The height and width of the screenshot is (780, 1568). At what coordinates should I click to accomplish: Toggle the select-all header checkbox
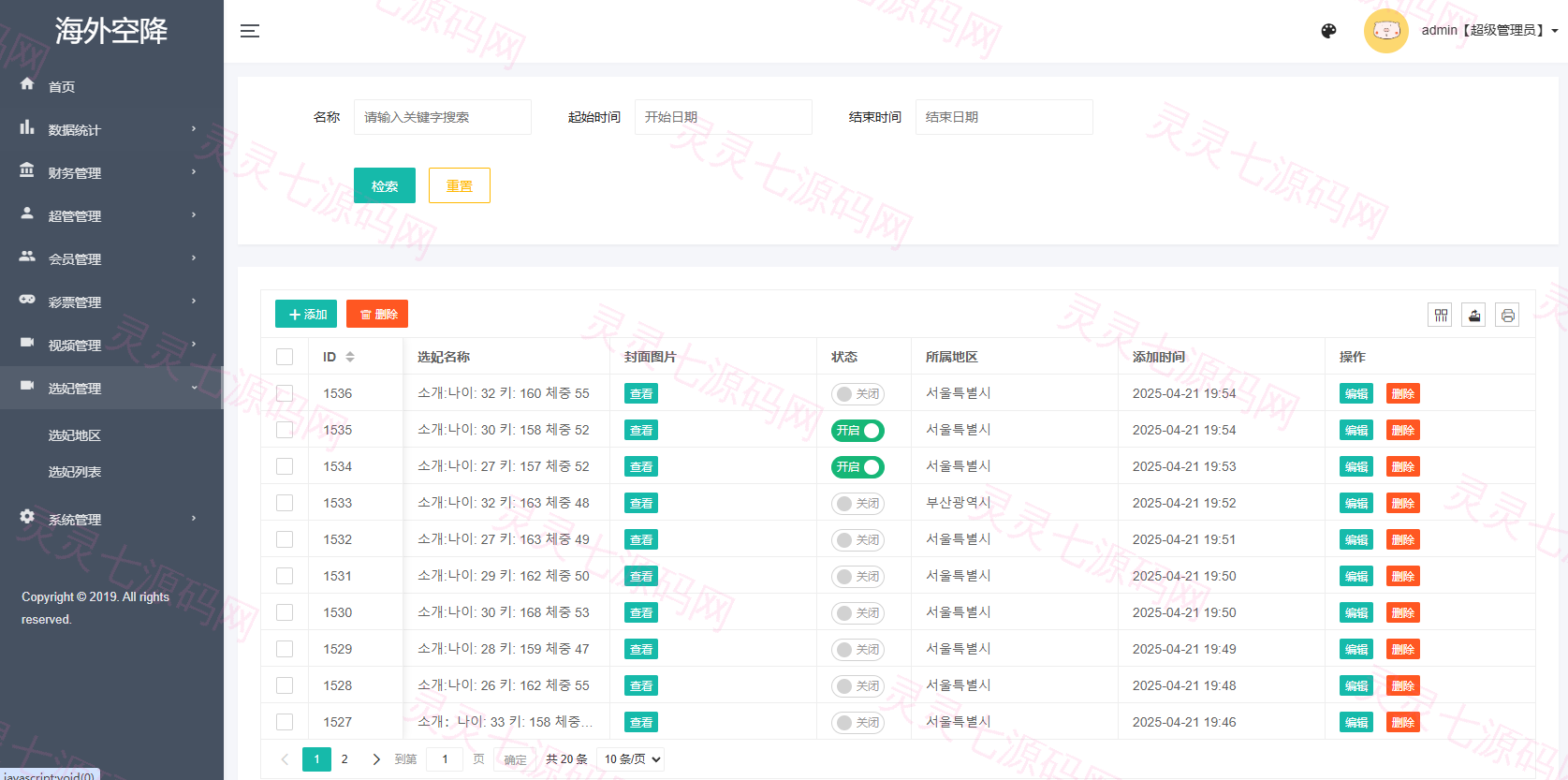coord(285,357)
